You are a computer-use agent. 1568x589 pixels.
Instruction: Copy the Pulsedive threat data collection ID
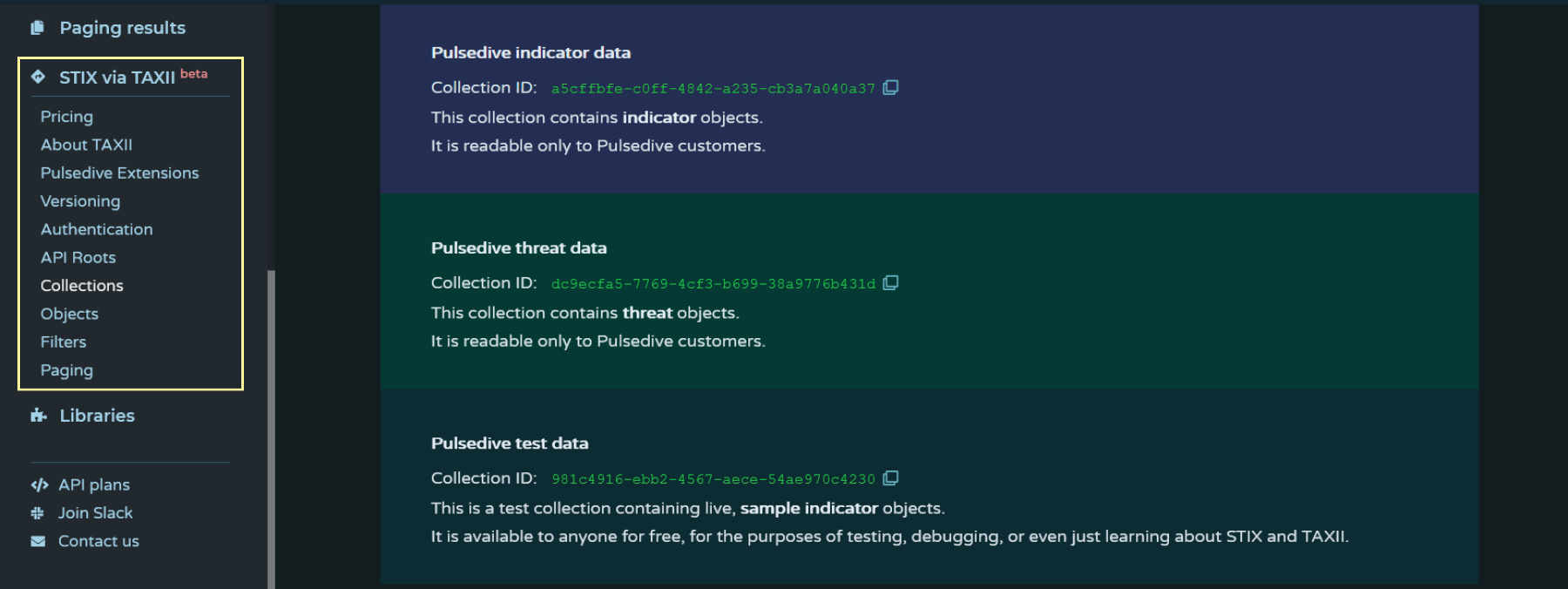(890, 282)
